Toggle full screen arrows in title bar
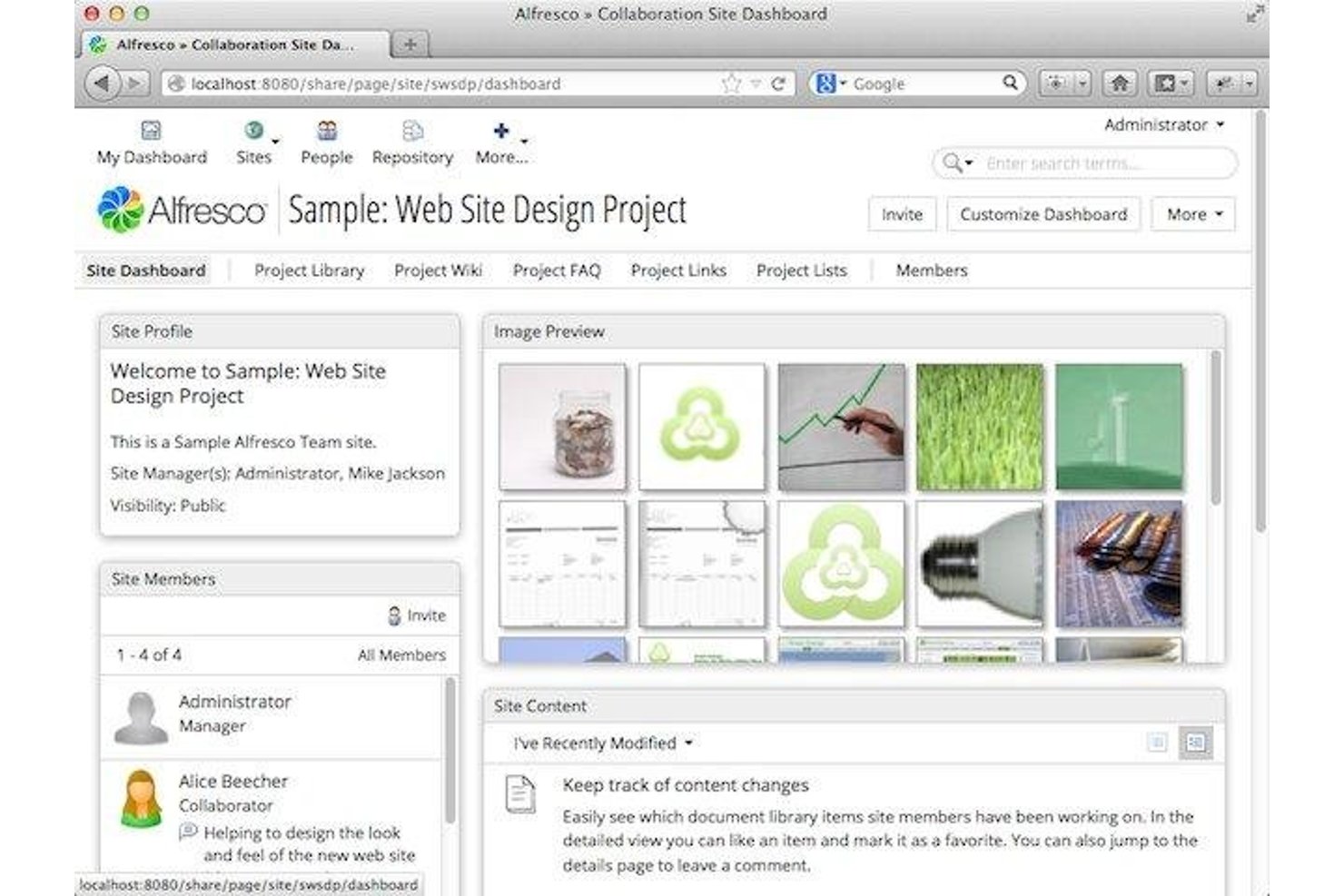This screenshot has width=1344, height=896. tap(1255, 14)
